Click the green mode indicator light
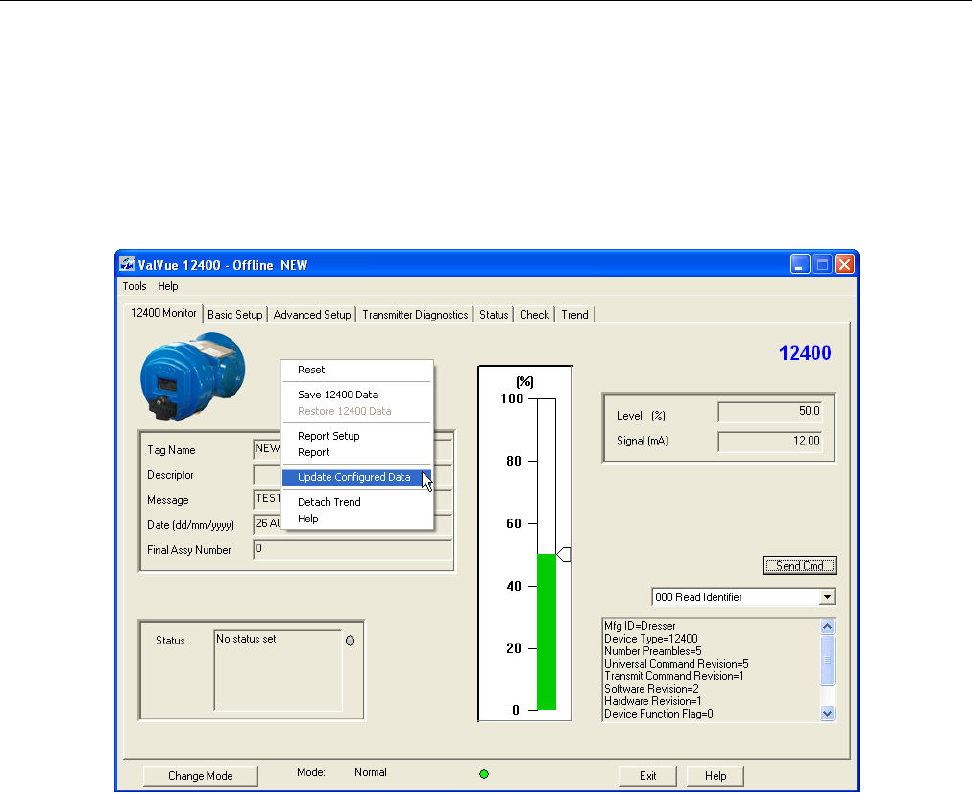This screenshot has width=972, height=793. pyautogui.click(x=484, y=774)
